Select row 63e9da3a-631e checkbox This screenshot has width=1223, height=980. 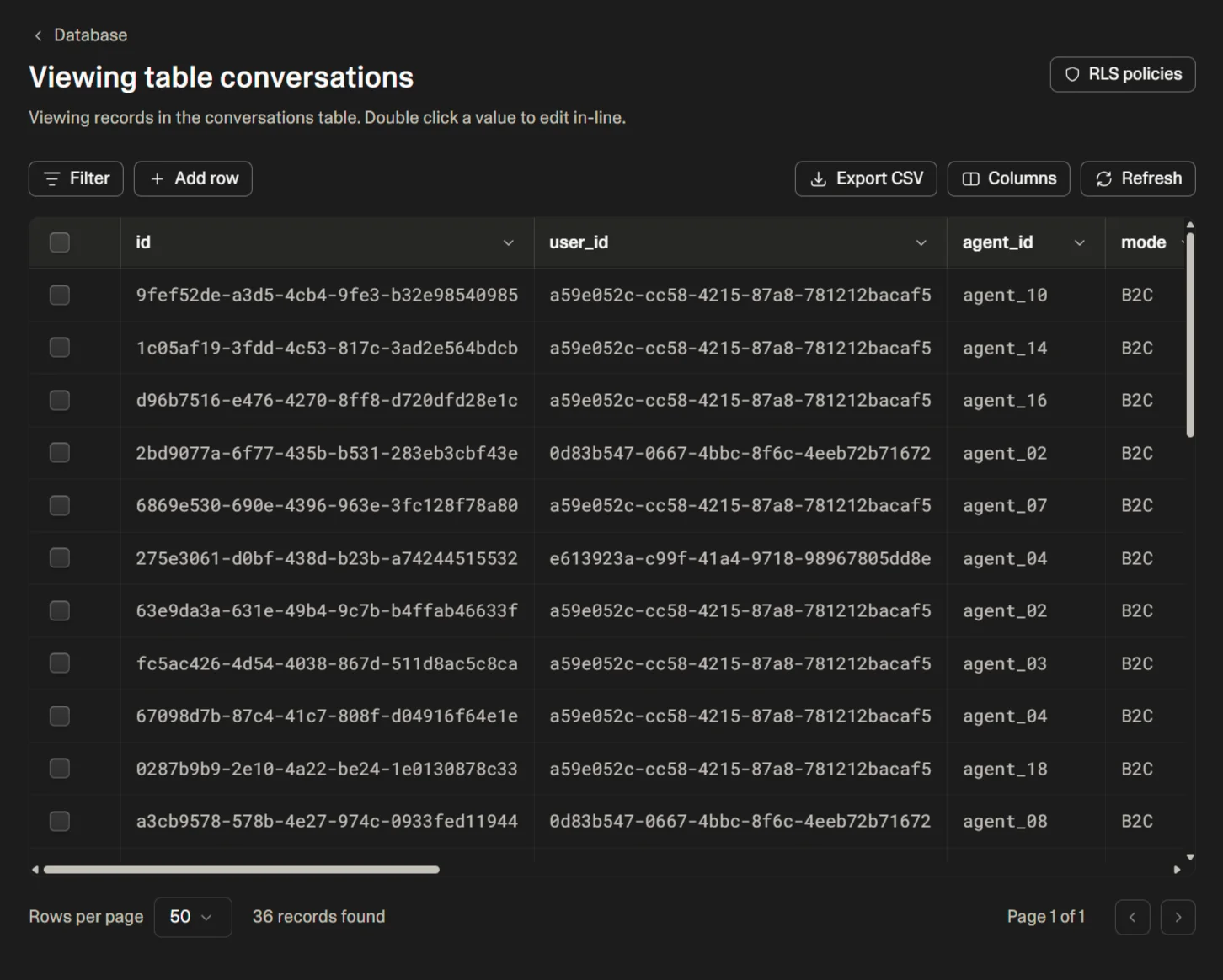pos(60,610)
